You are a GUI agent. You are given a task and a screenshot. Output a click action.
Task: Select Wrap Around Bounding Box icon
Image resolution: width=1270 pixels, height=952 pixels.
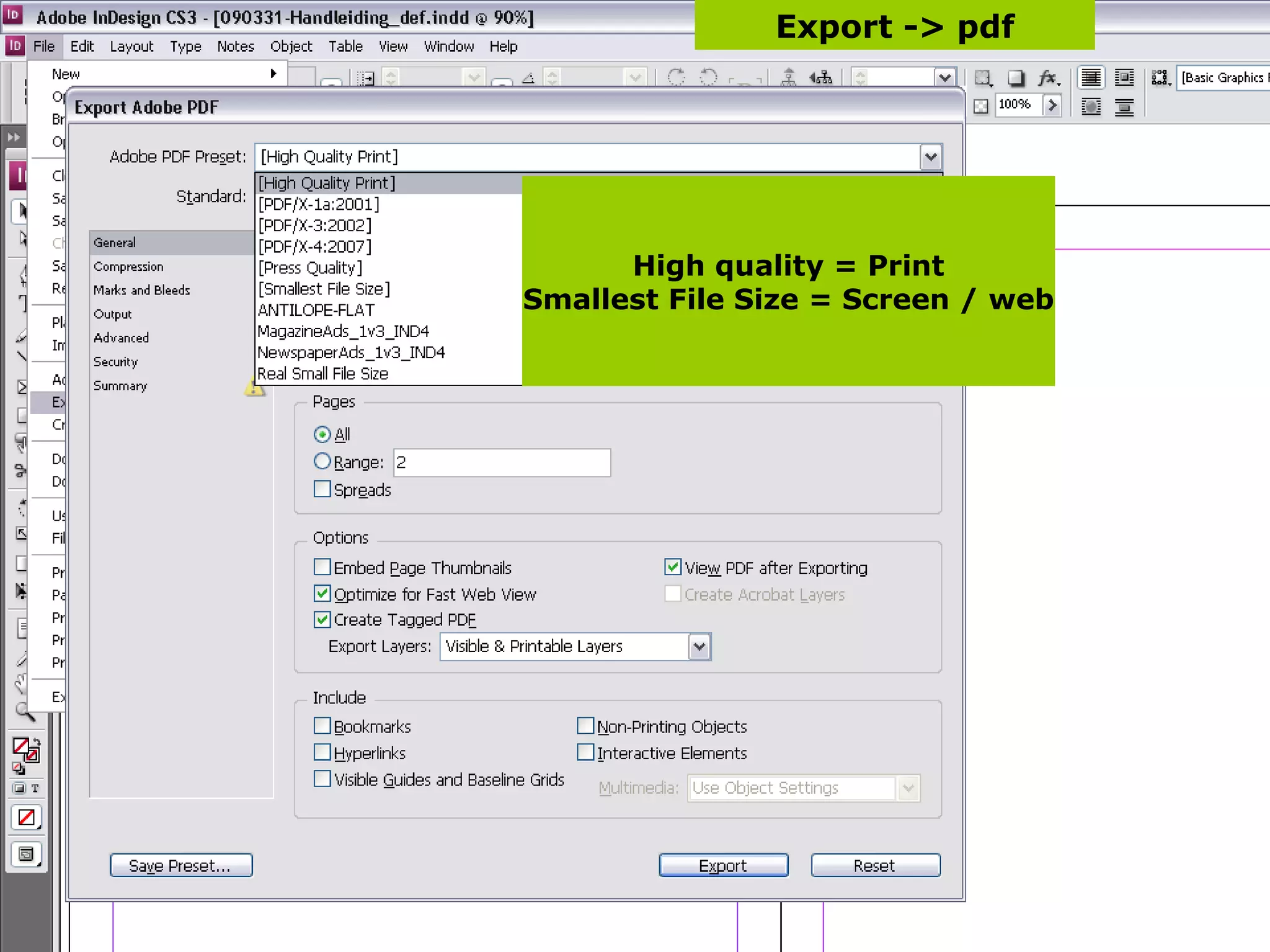(1124, 78)
